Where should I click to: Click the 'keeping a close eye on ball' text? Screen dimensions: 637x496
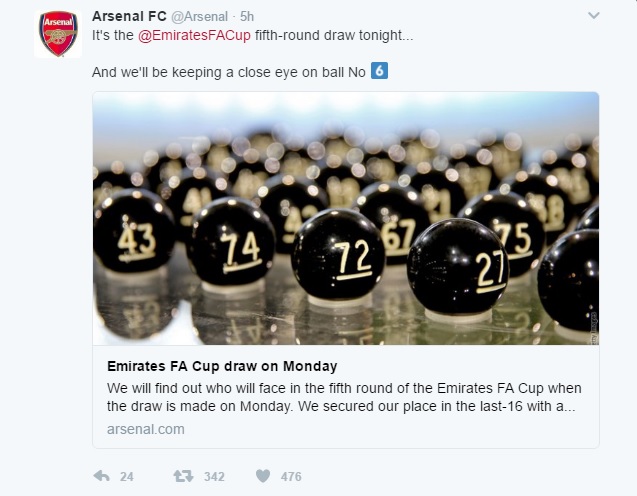click(x=229, y=72)
